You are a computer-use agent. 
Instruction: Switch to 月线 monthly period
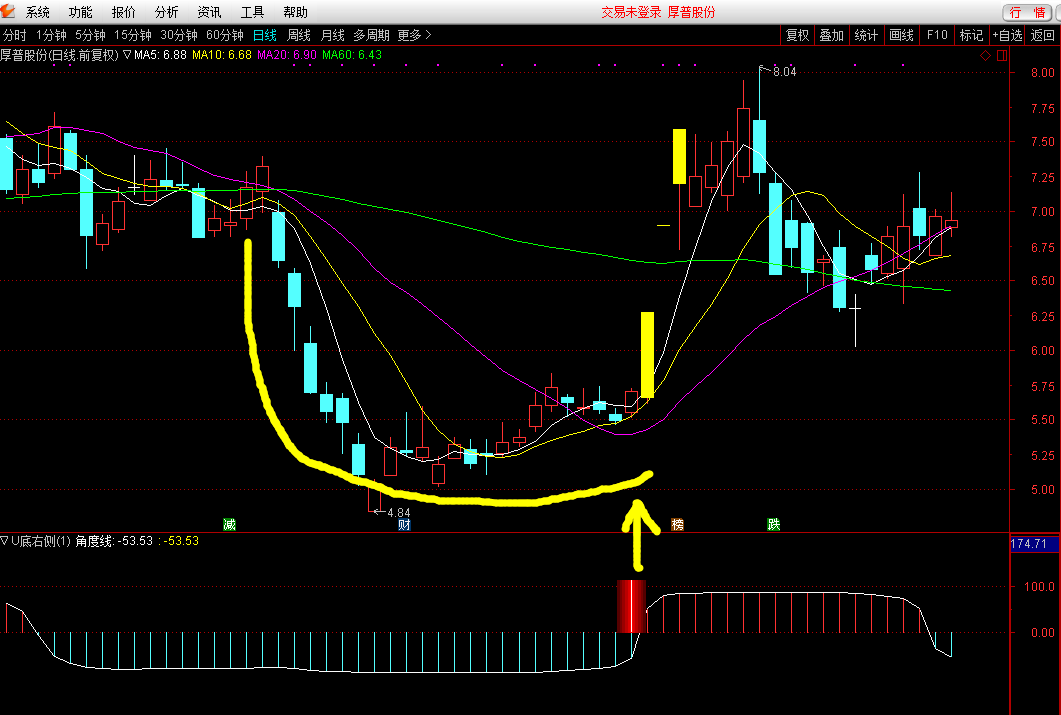click(x=332, y=35)
